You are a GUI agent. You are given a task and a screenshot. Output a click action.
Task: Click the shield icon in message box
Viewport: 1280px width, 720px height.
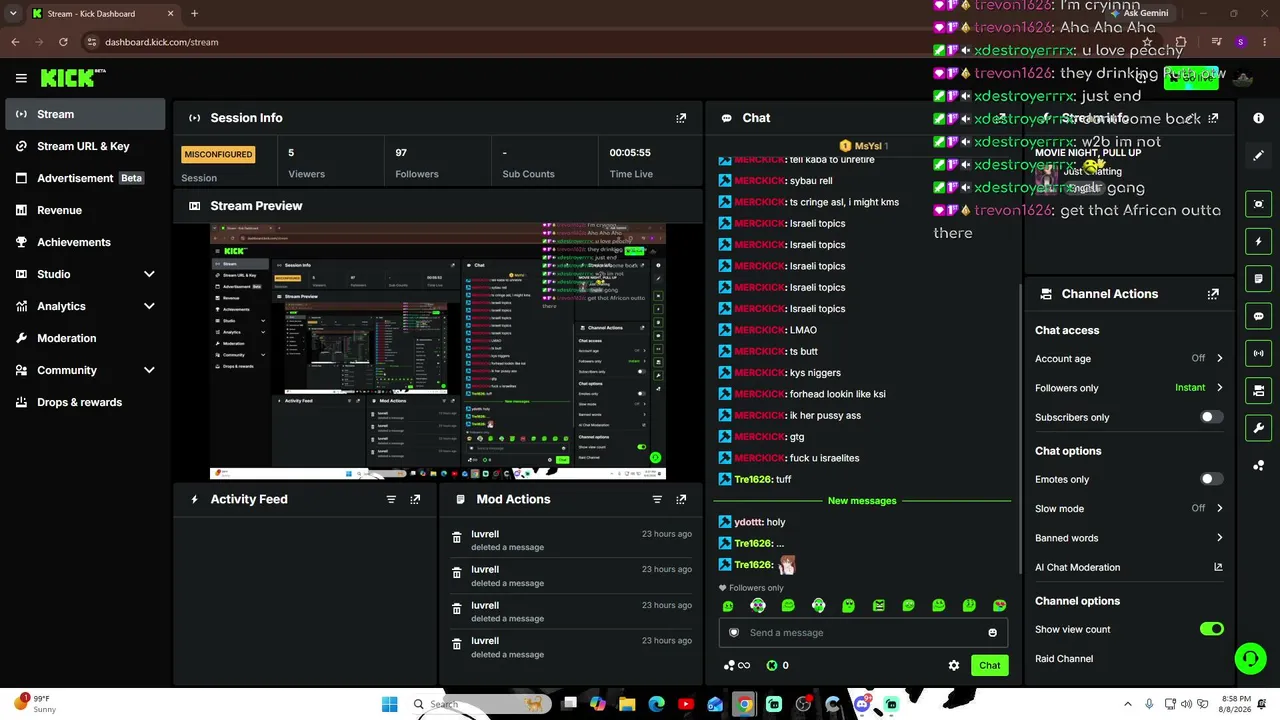[734, 632]
